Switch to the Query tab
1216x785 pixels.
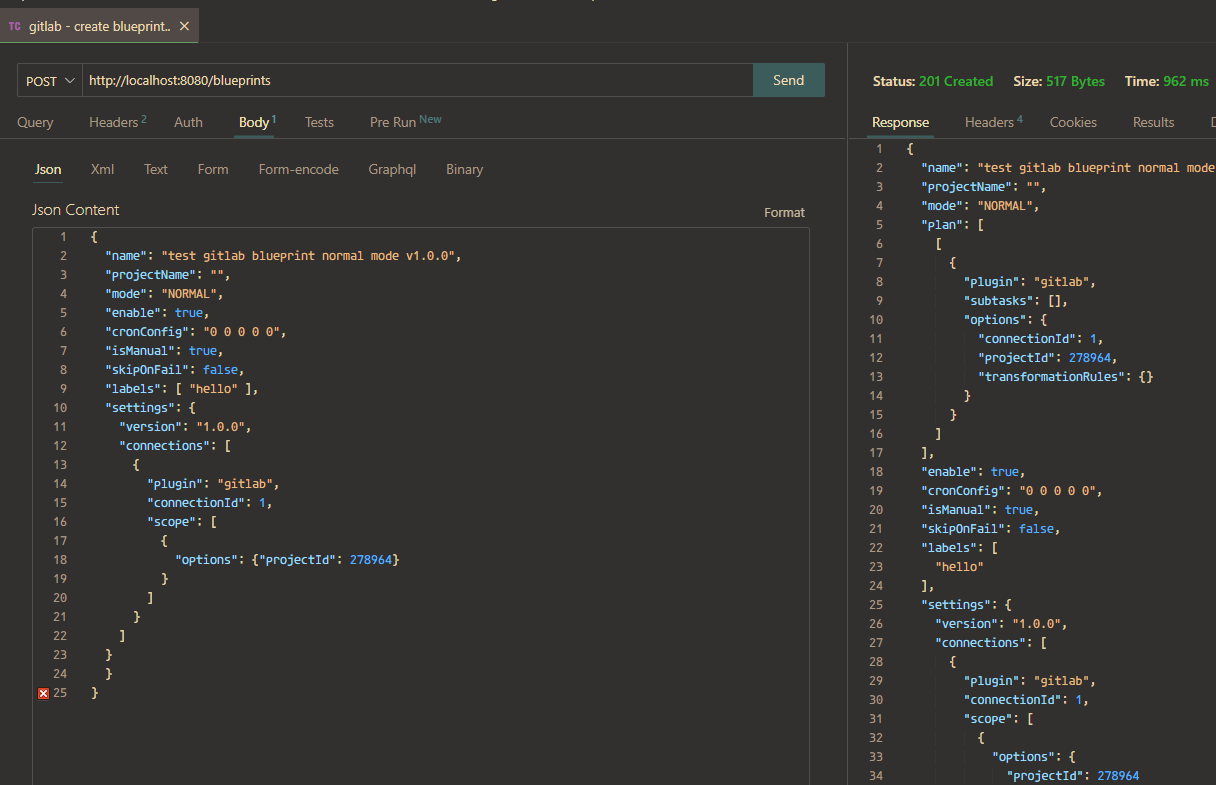click(x=35, y=122)
